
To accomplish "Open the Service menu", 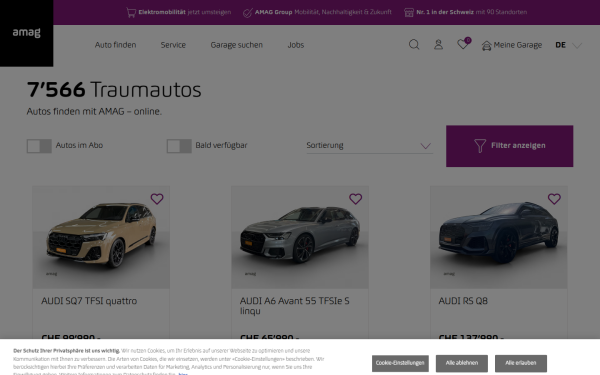I will 173,45.
